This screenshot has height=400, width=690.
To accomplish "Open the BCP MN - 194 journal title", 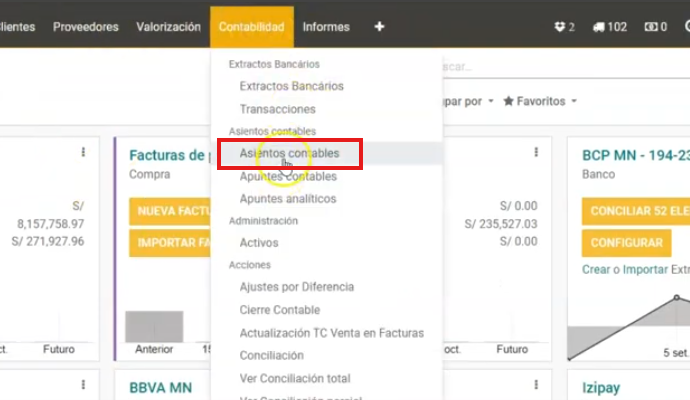I will [636, 155].
